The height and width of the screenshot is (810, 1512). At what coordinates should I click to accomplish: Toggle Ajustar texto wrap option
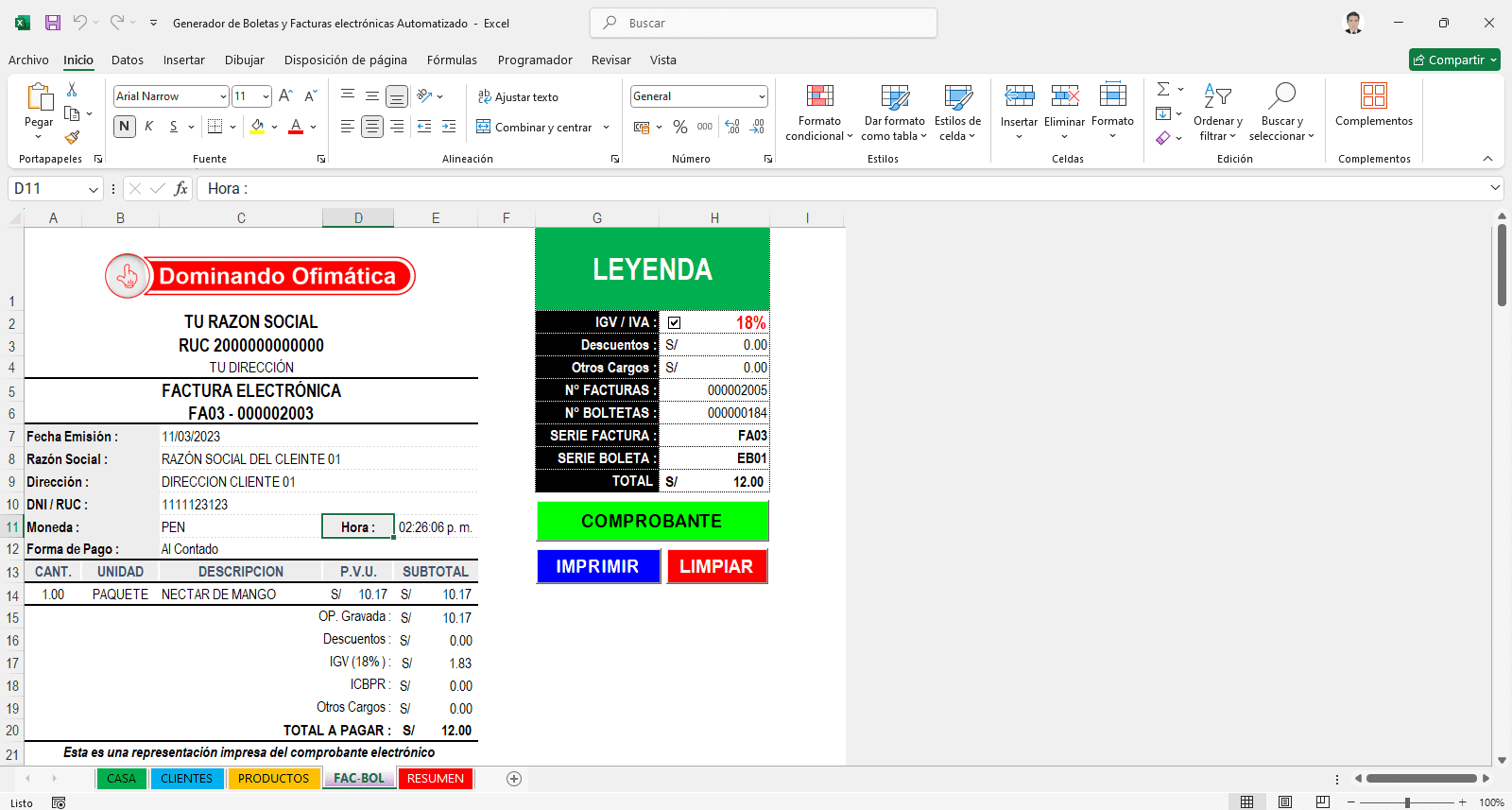518,97
